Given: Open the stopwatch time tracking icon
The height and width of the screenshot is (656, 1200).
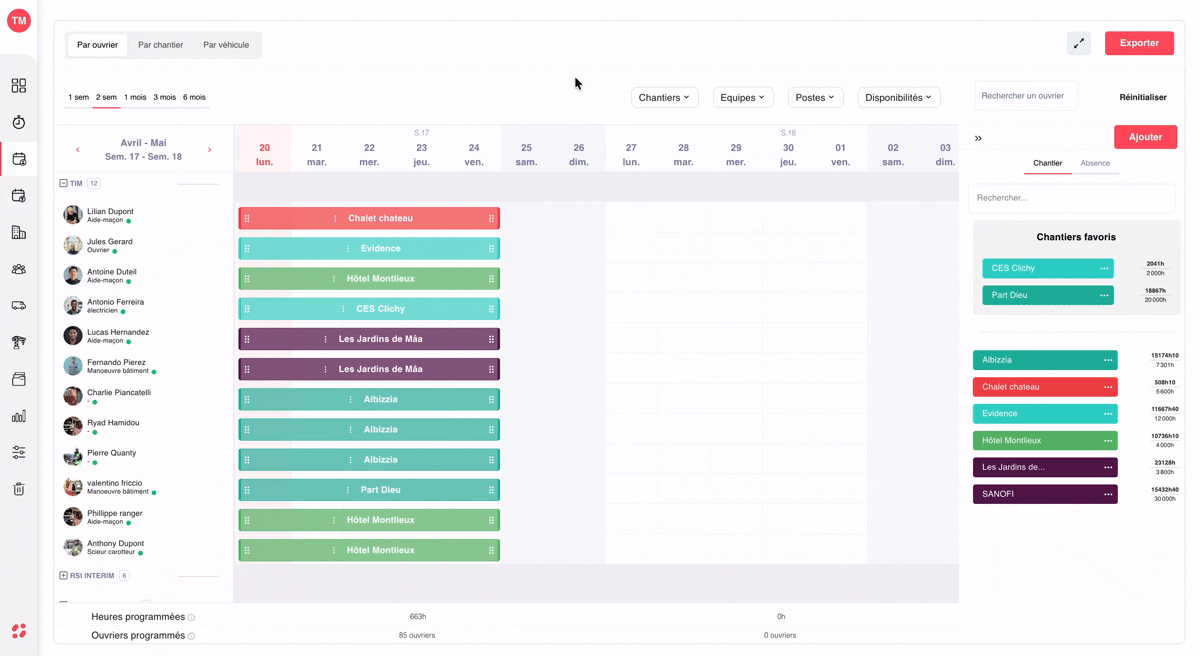Looking at the screenshot, I should (18, 122).
